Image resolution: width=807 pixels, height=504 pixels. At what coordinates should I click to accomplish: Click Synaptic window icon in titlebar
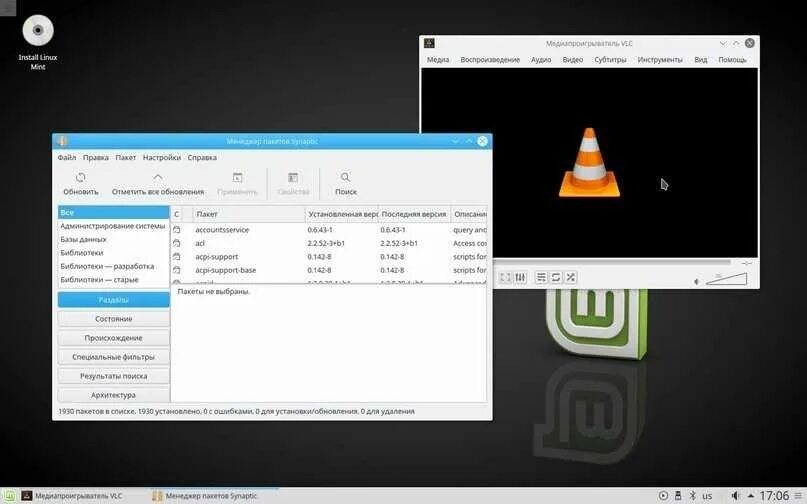click(x=62, y=141)
